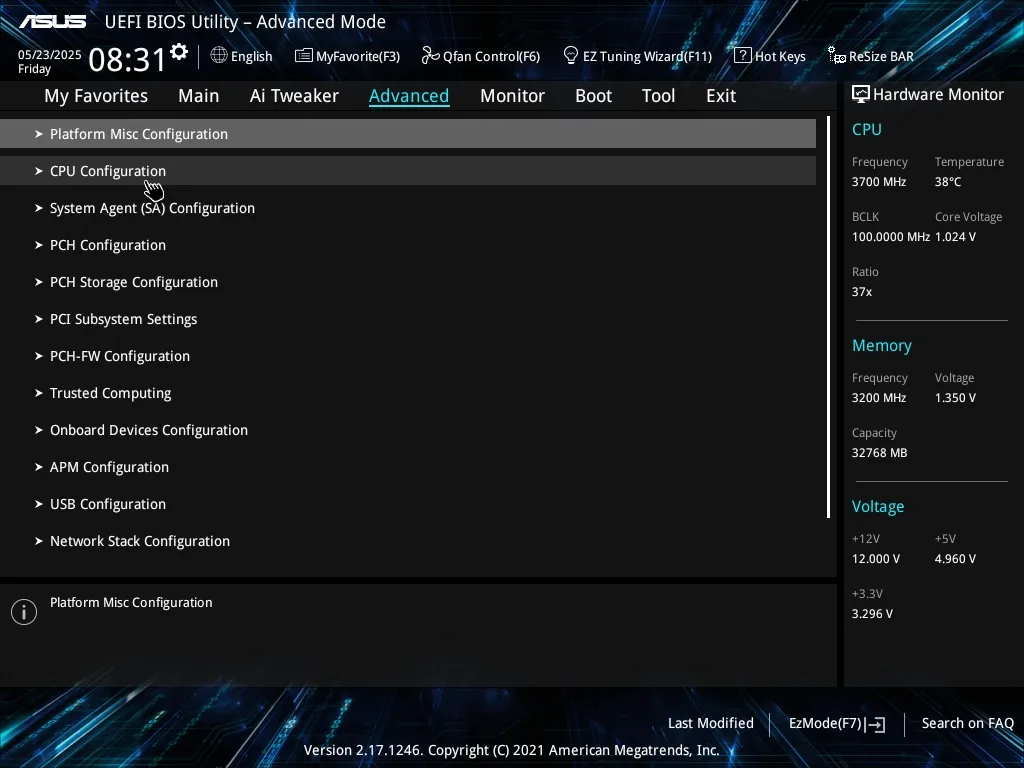
Task: Click +3.3V reading 3.296 V
Action: coord(872,614)
